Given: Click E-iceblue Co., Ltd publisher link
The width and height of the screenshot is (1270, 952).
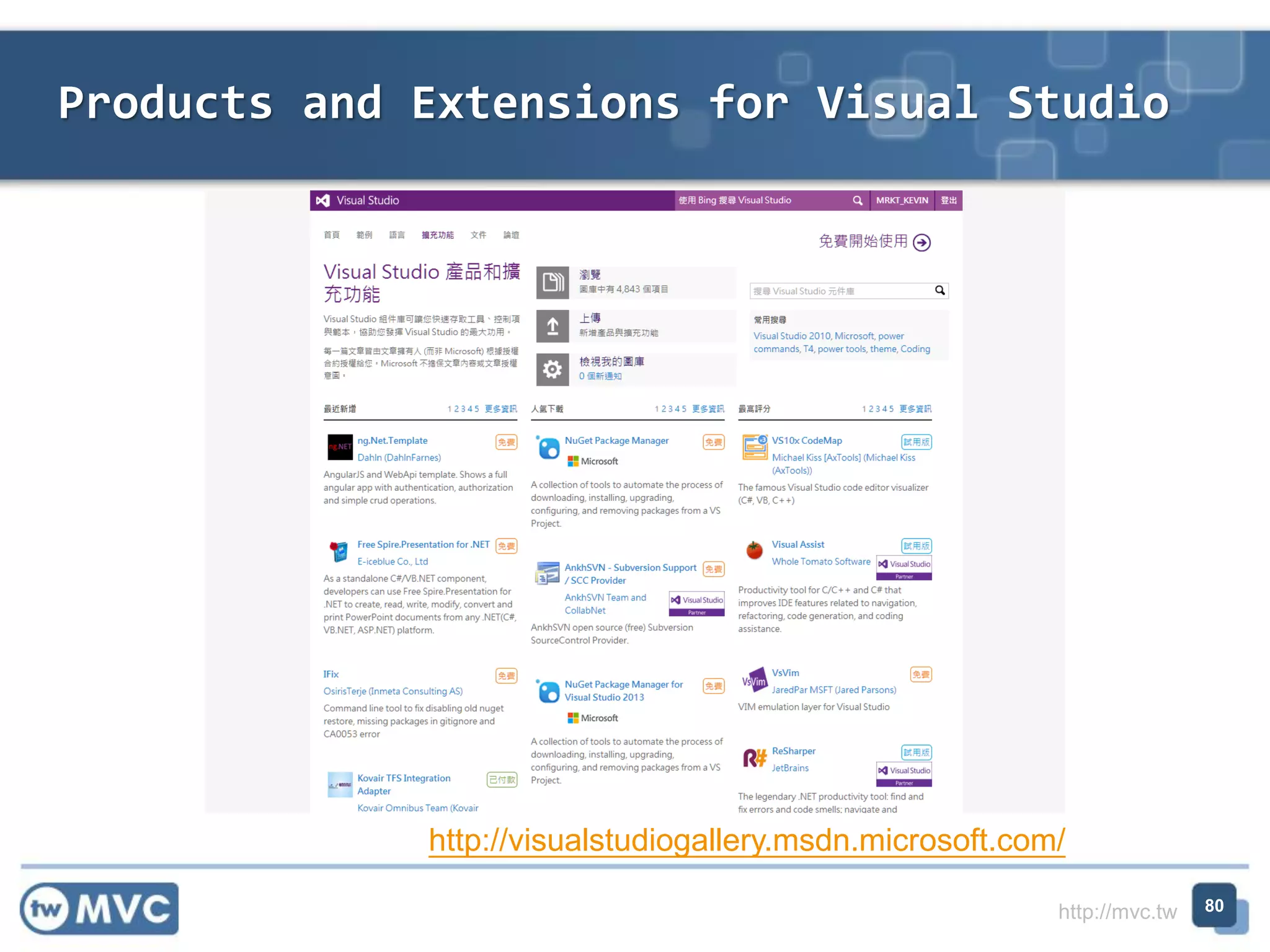Looking at the screenshot, I should (x=393, y=562).
